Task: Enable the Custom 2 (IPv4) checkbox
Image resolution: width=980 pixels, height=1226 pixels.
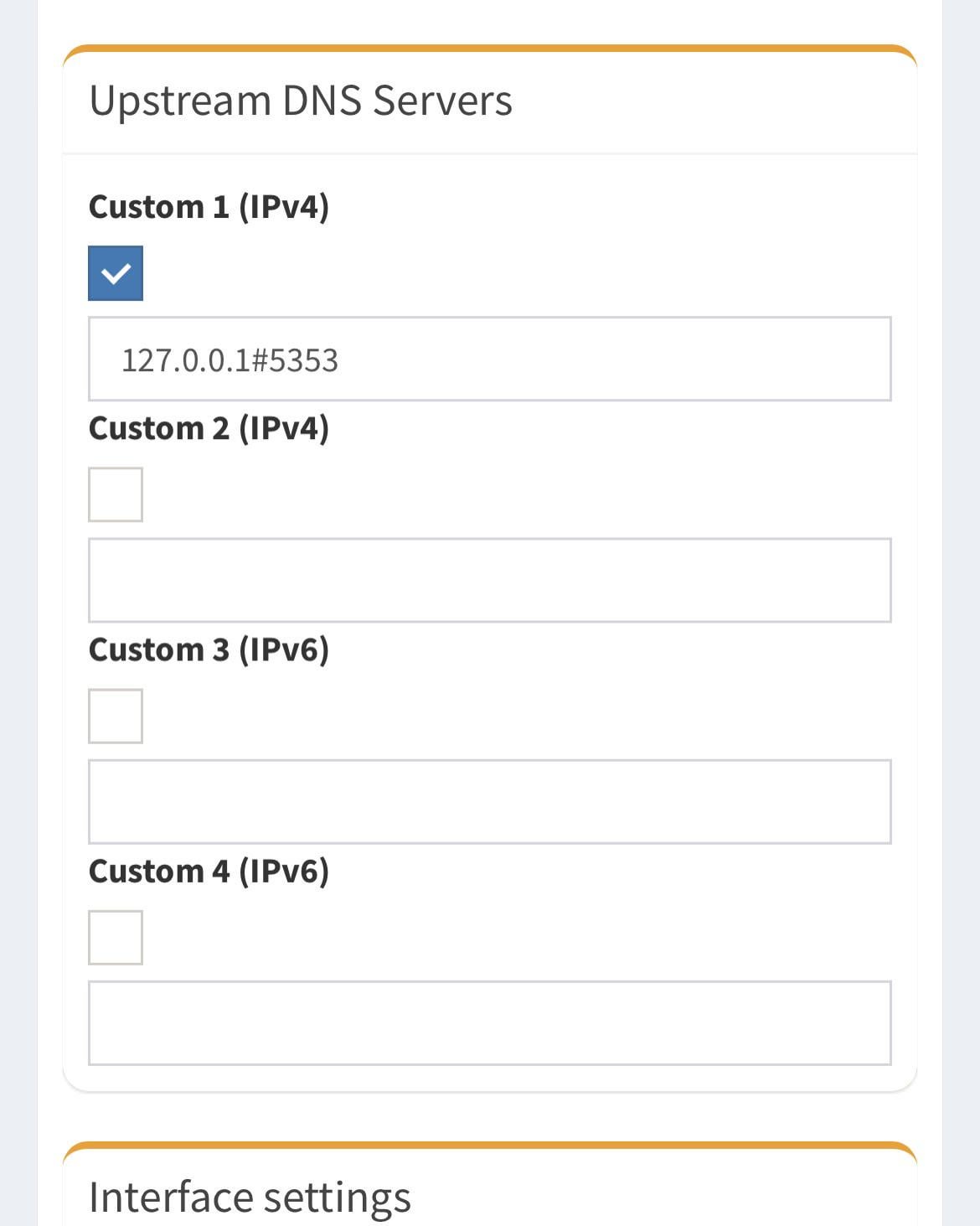Action: point(116,494)
